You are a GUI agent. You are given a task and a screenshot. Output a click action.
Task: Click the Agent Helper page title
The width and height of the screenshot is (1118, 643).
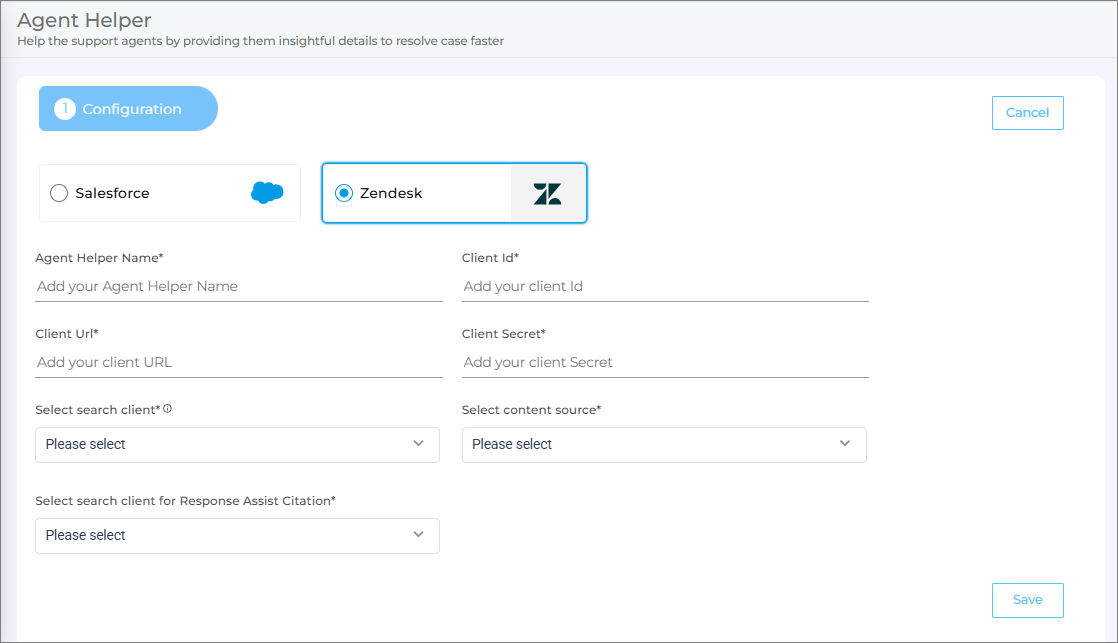click(x=84, y=20)
